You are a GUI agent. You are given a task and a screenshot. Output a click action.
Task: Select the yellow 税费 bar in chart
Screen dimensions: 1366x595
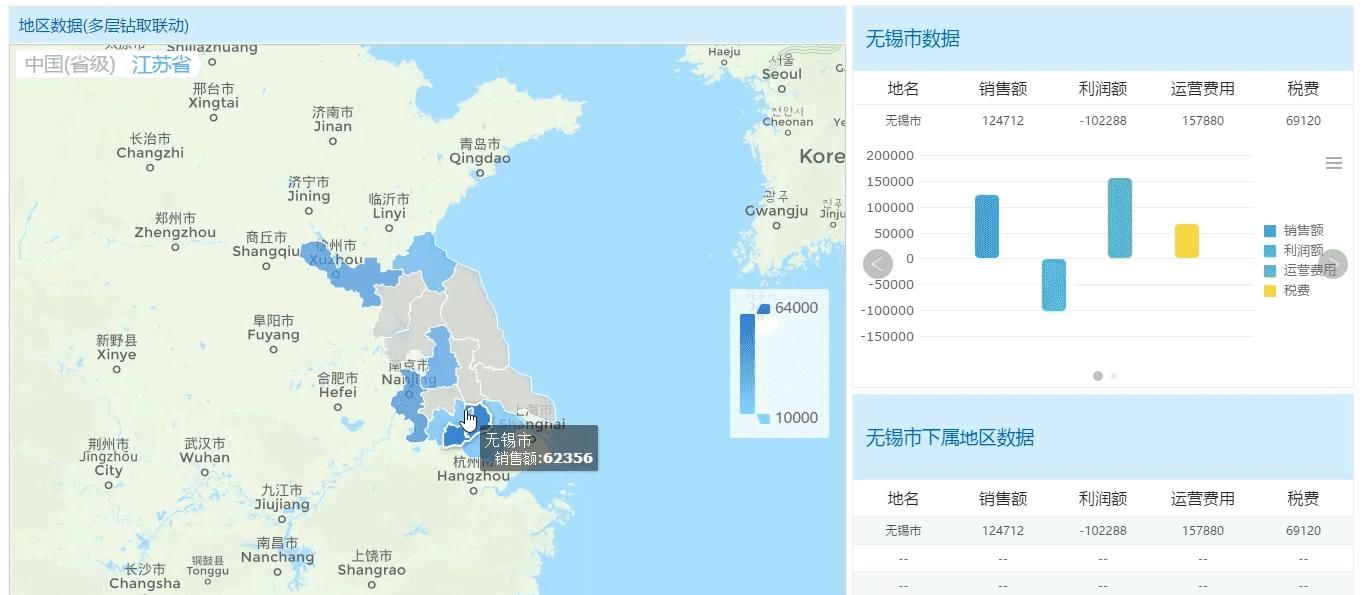[x=1187, y=241]
